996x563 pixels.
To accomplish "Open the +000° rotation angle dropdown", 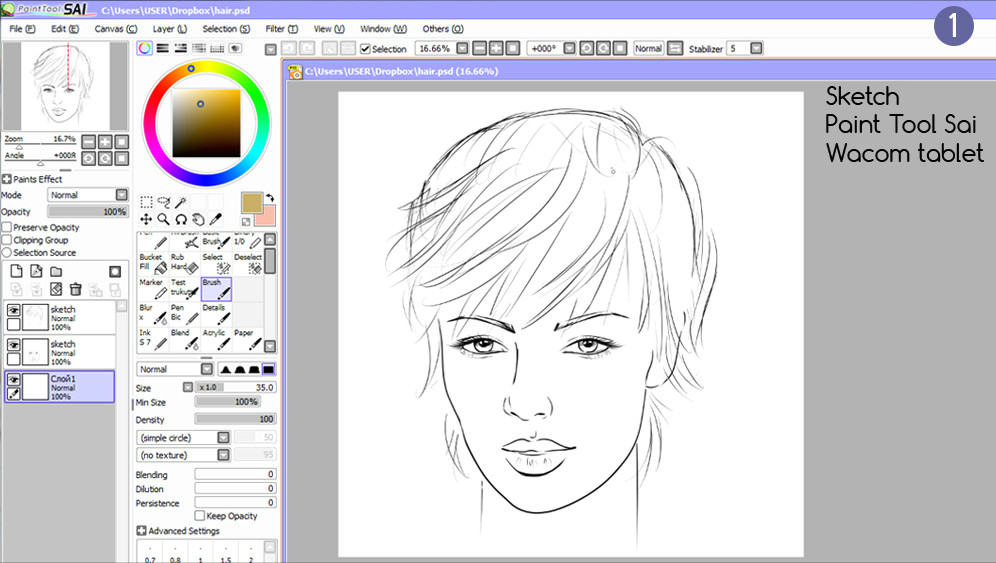I will tap(570, 48).
